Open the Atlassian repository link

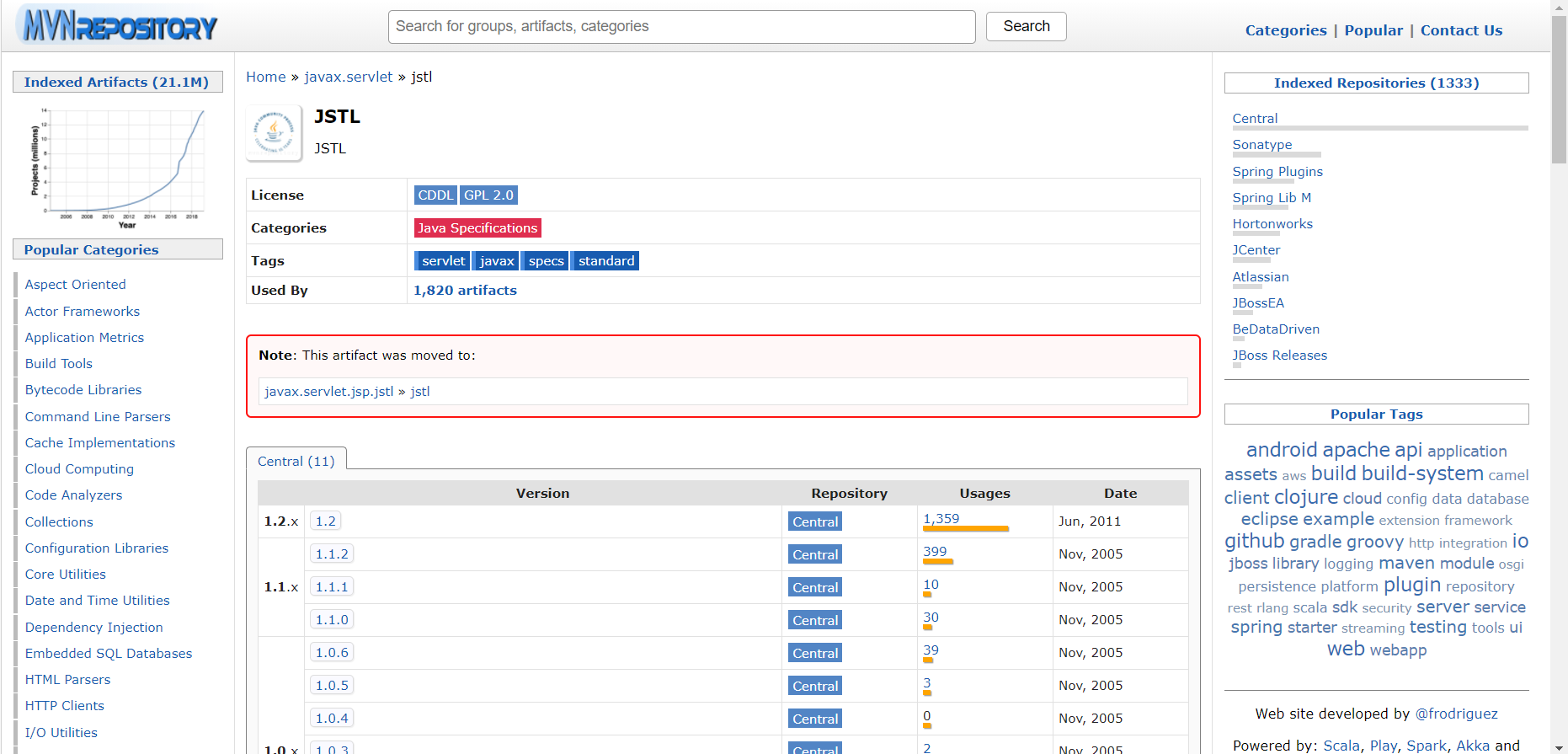coord(1261,276)
